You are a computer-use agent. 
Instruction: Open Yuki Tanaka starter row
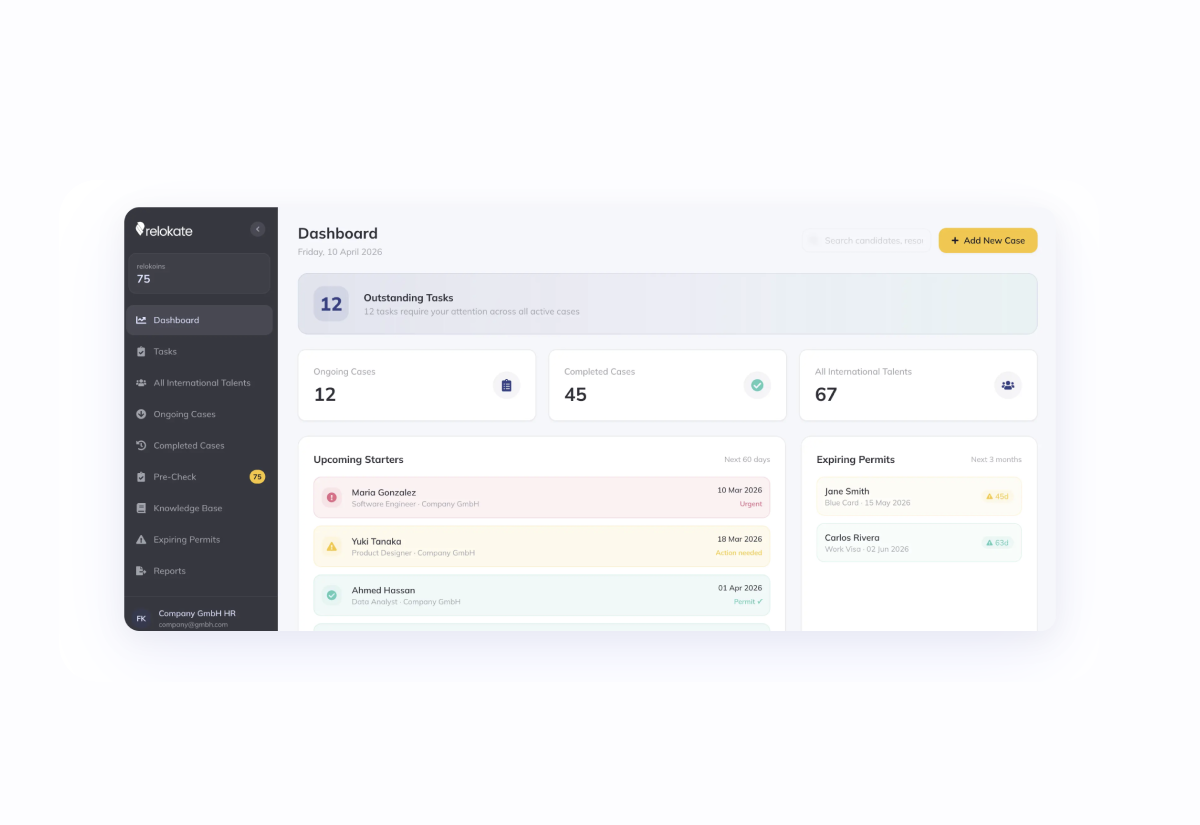(x=542, y=546)
